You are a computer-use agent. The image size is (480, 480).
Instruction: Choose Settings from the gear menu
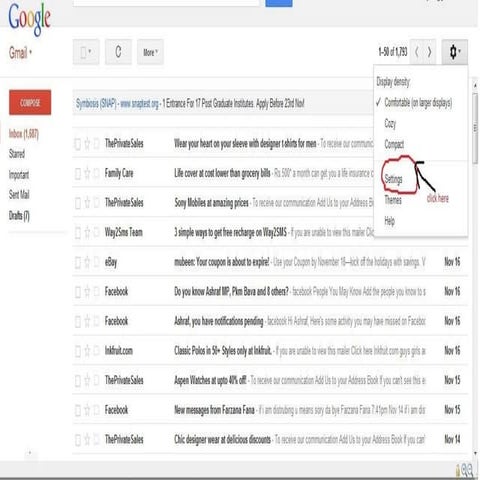pos(393,179)
